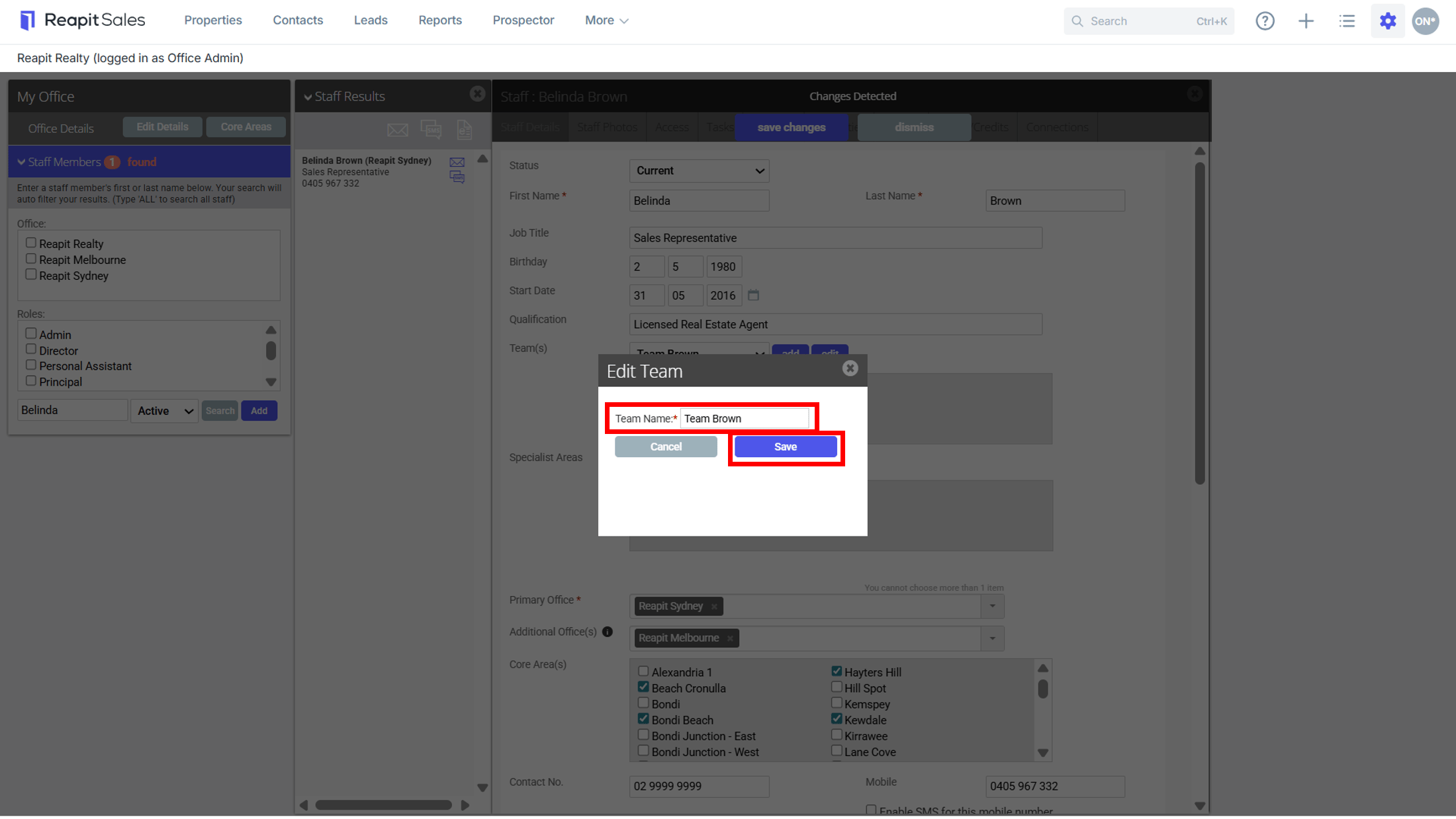Open the Active status dropdown in staff search
The height and width of the screenshot is (819, 1456).
164,411
